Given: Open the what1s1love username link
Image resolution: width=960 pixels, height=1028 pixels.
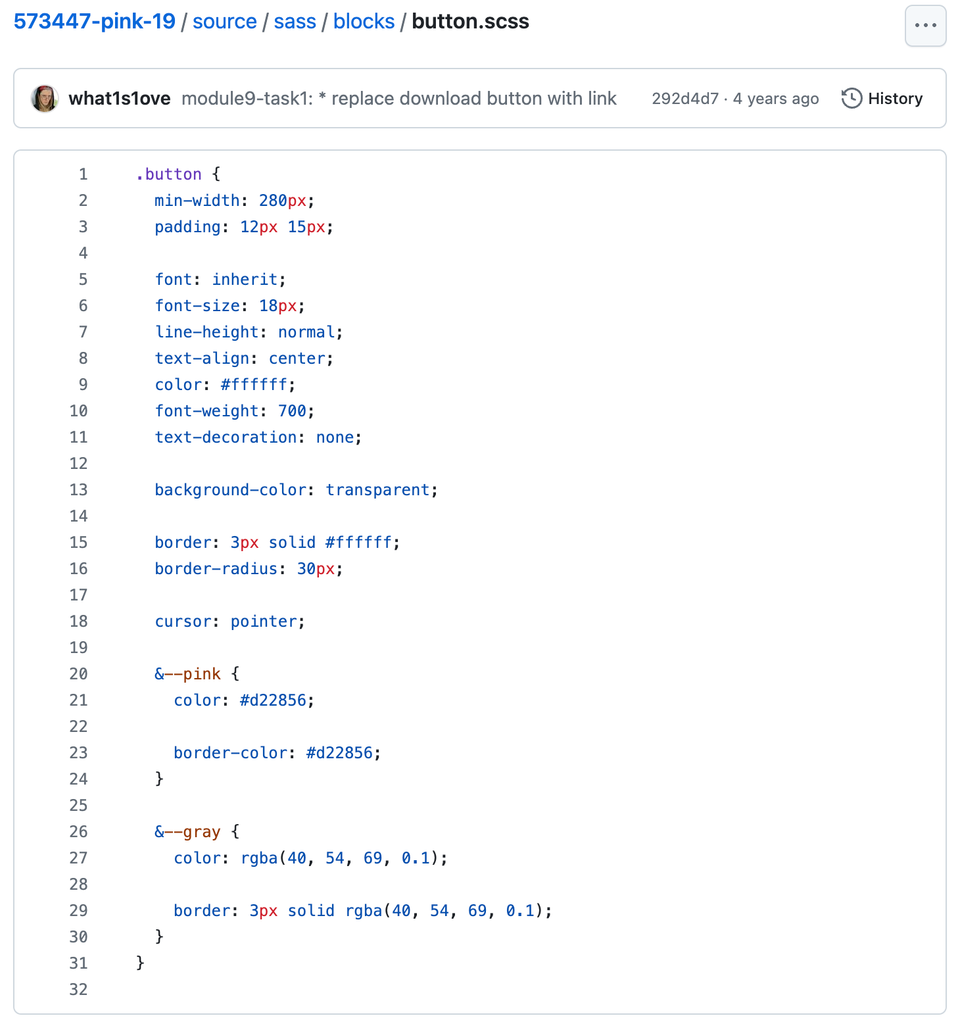Looking at the screenshot, I should click(119, 98).
